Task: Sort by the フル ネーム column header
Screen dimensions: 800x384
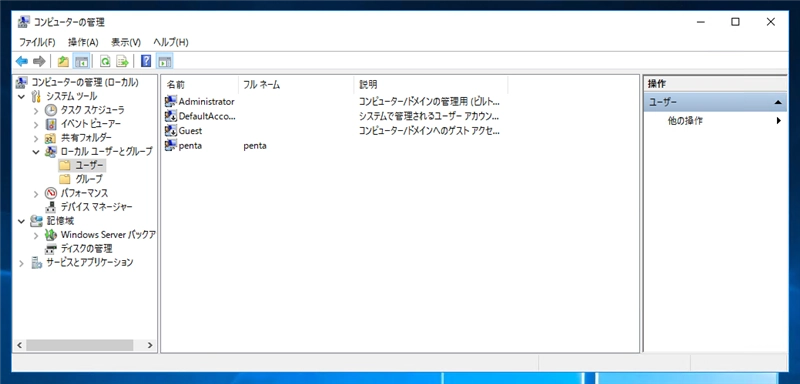Action: tap(296, 85)
